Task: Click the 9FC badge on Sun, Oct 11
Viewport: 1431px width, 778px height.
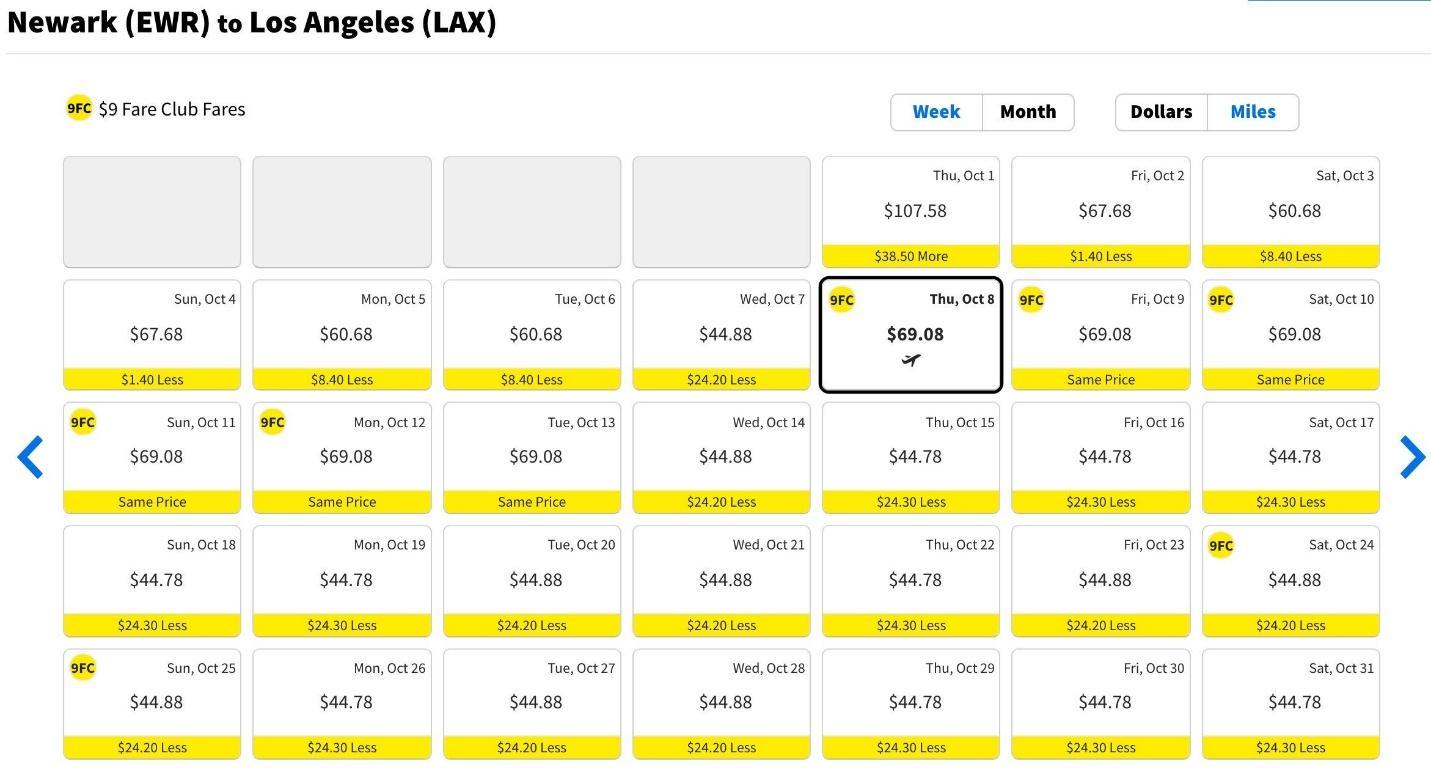Action: coord(83,422)
